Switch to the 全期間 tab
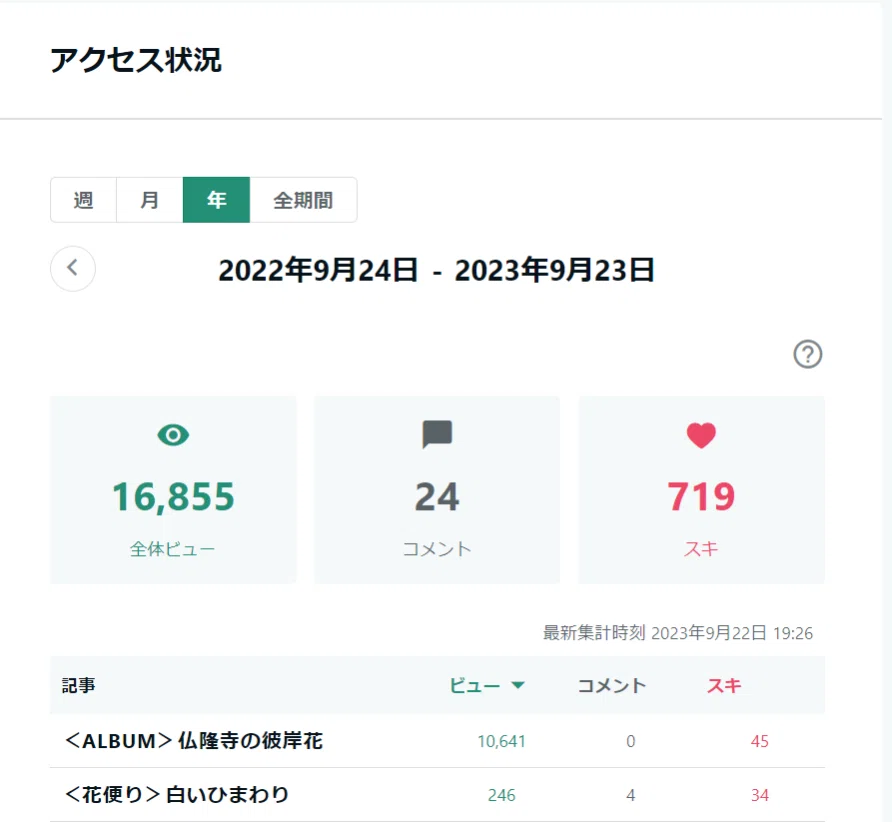 point(303,200)
